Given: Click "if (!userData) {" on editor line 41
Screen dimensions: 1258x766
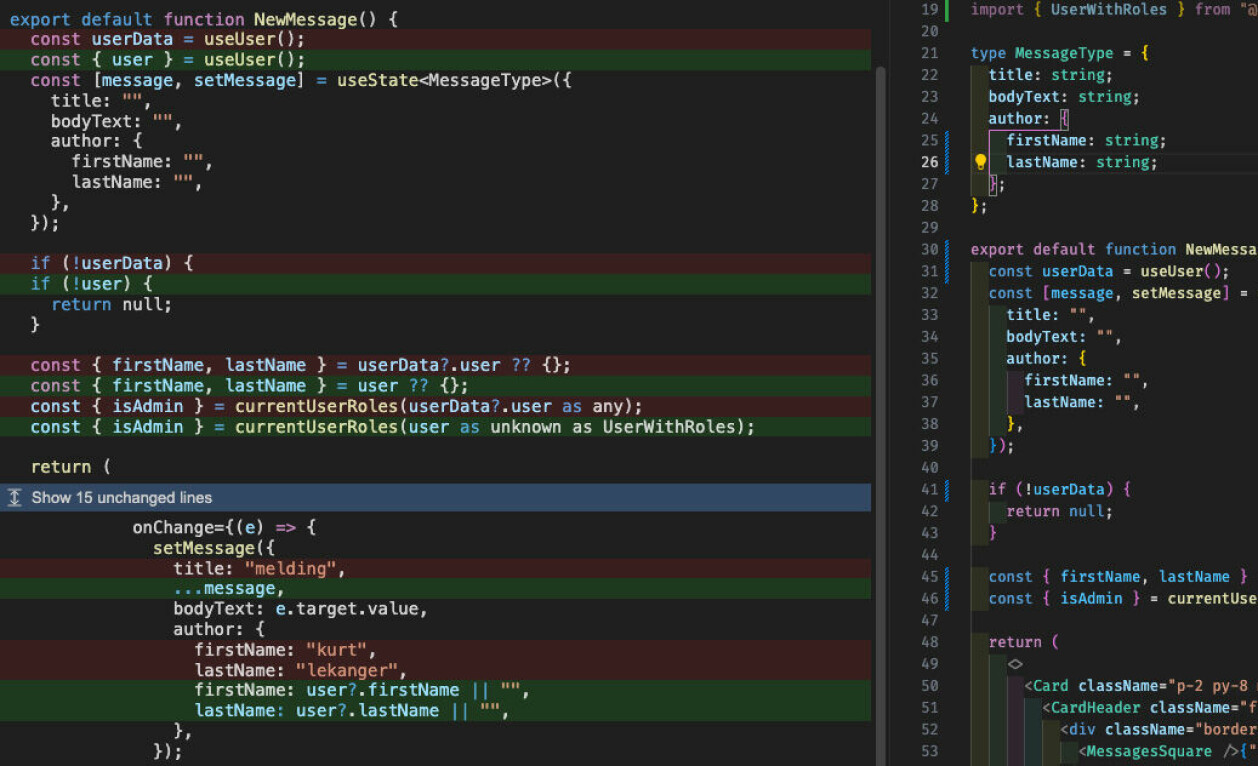Looking at the screenshot, I should pyautogui.click(x=1059, y=489).
